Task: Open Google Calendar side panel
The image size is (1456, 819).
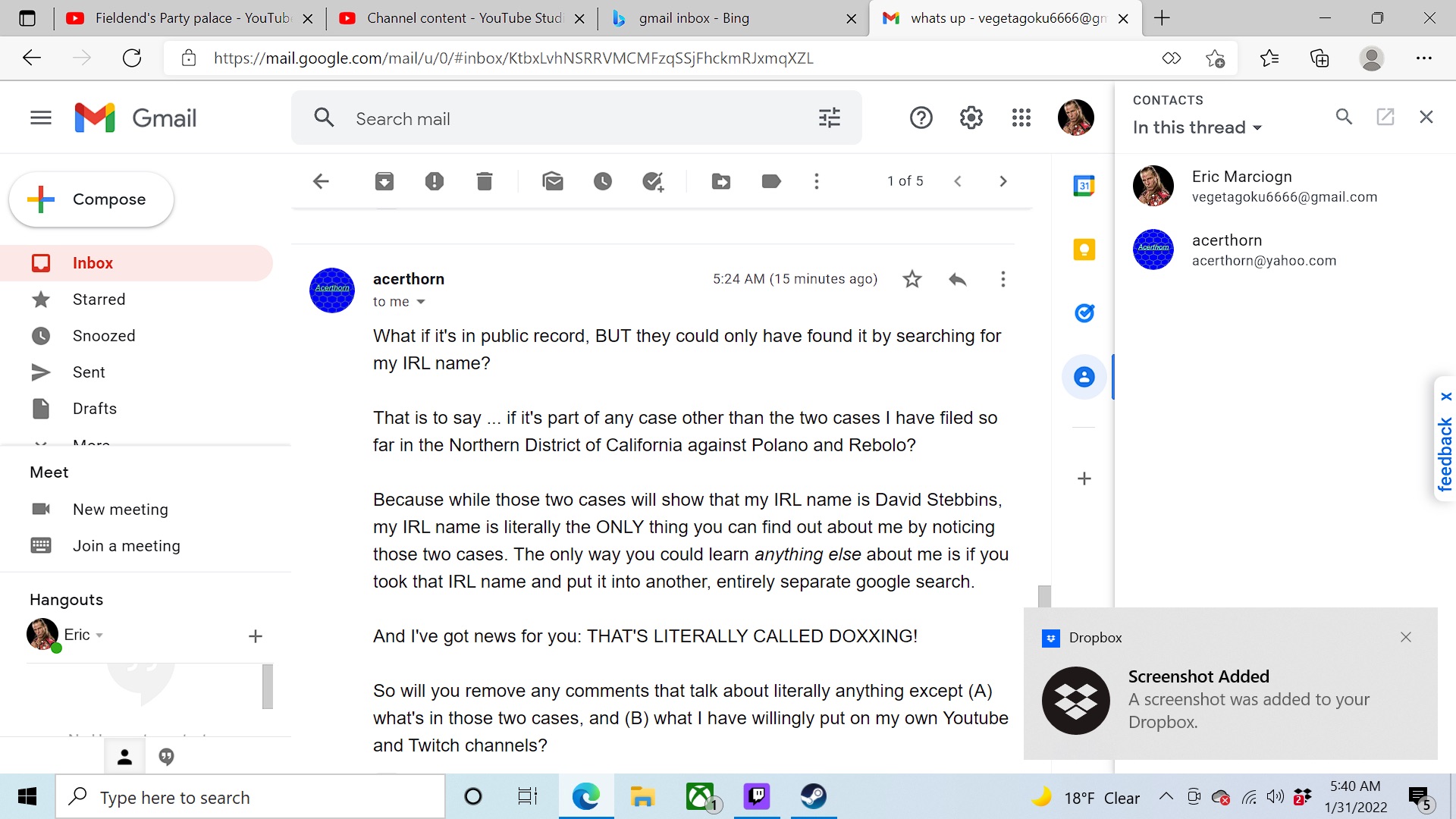Action: pos(1084,186)
